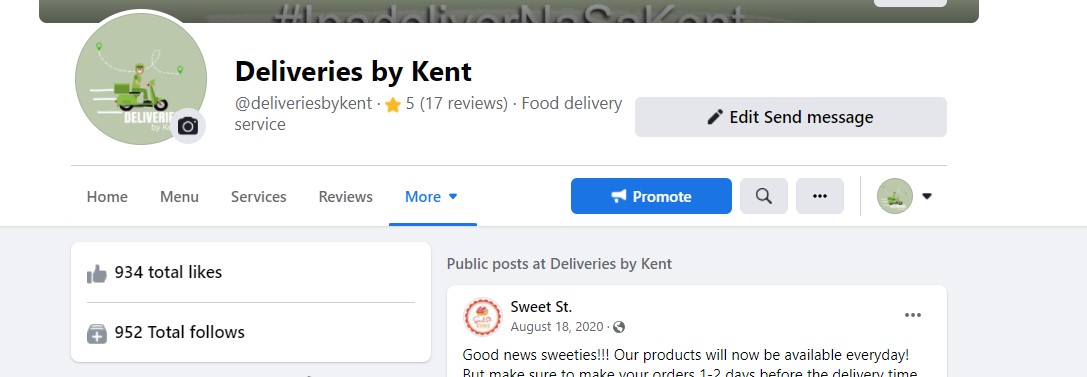View the Reviews tab
Image resolution: width=1087 pixels, height=377 pixels.
coord(345,197)
